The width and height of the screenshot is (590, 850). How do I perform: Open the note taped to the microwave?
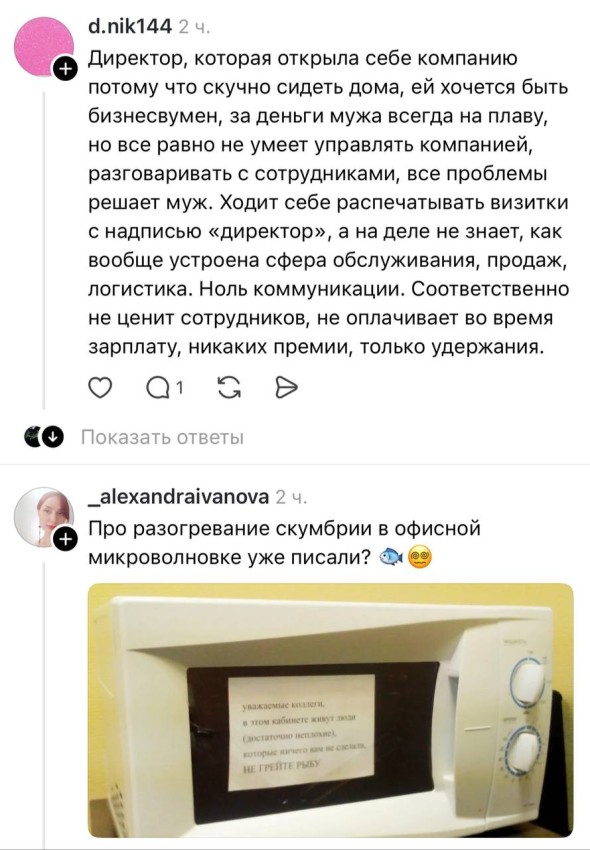302,732
